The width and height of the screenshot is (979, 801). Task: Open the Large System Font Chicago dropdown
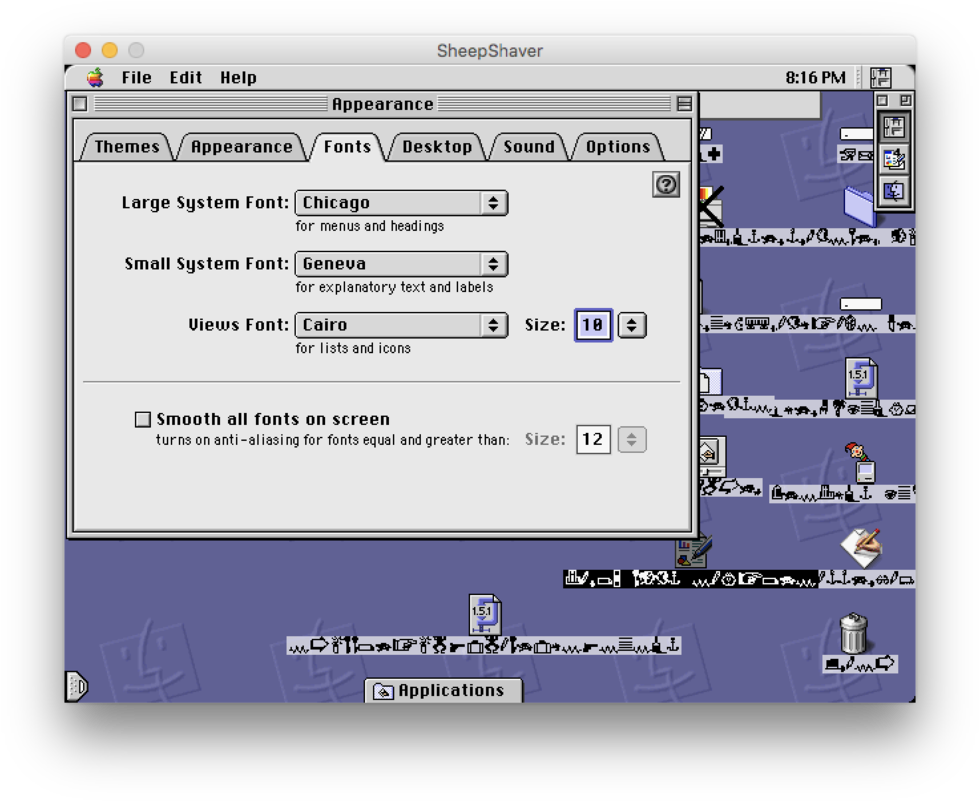pyautogui.click(x=401, y=203)
